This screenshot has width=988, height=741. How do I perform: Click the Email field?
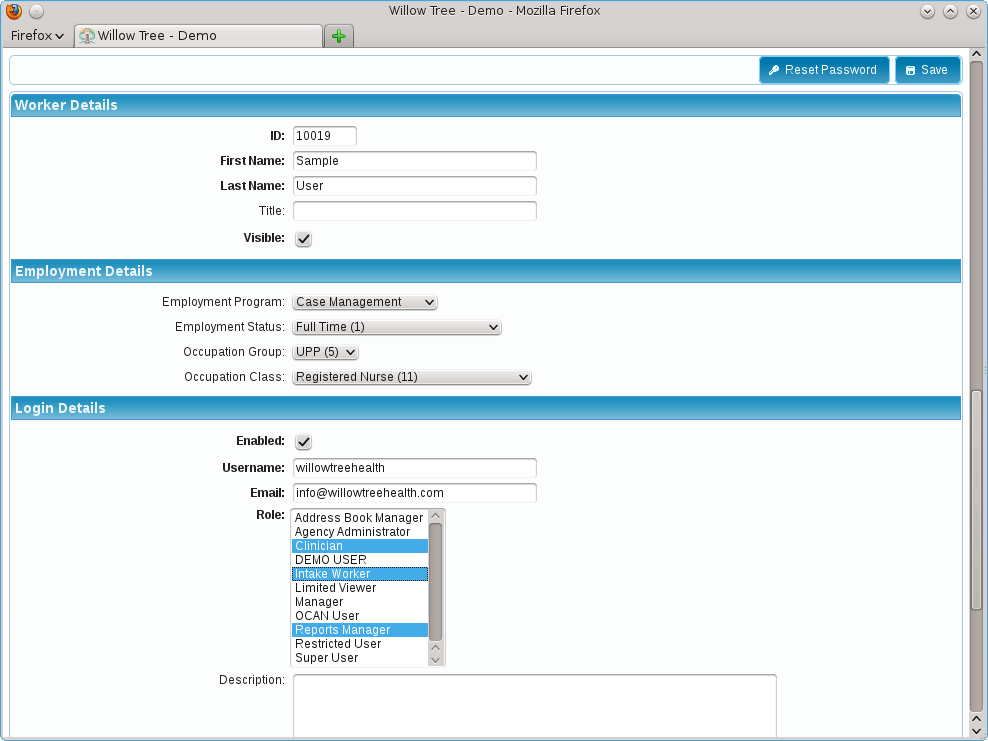(x=415, y=493)
